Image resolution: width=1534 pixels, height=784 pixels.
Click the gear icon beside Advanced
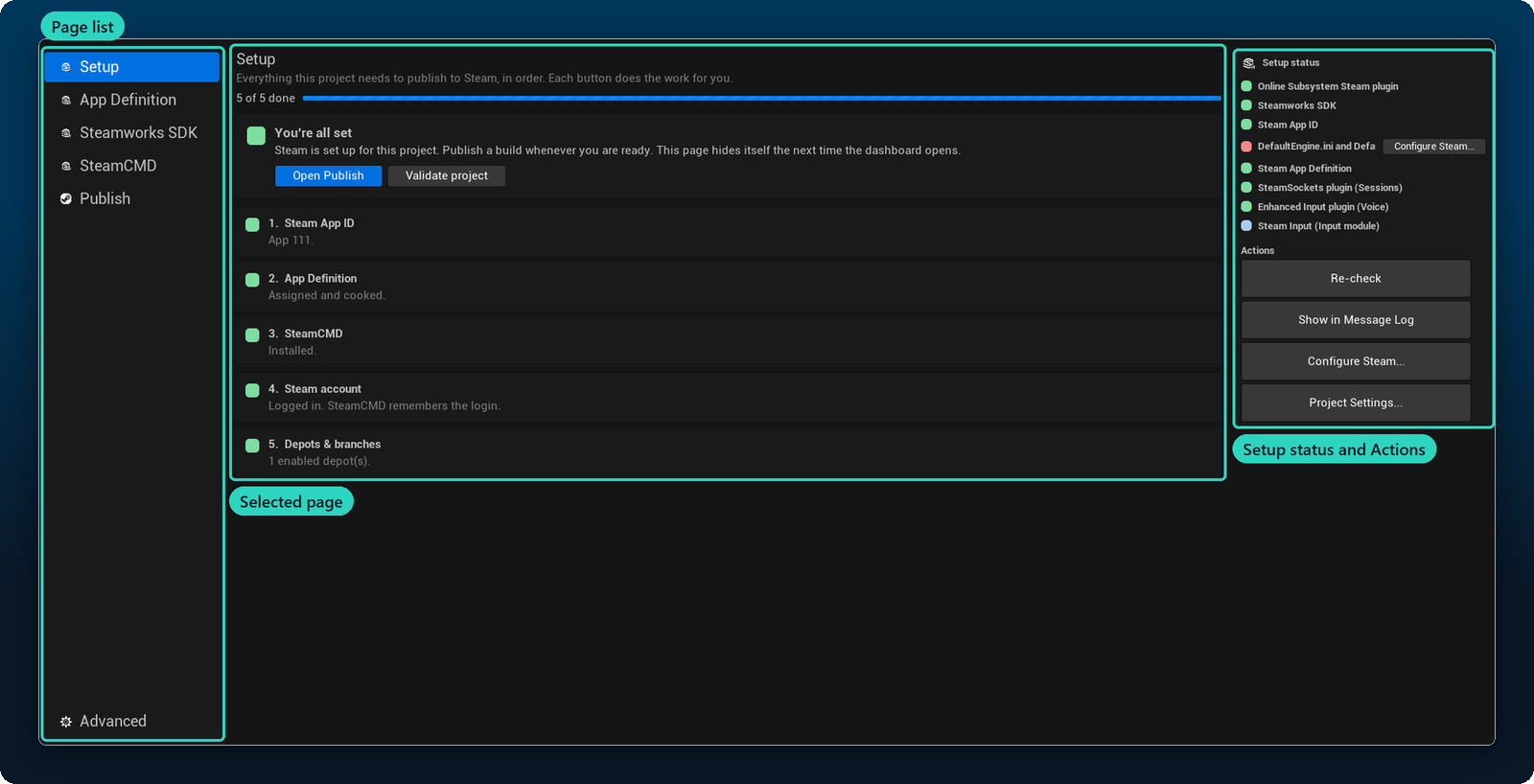[x=66, y=722]
